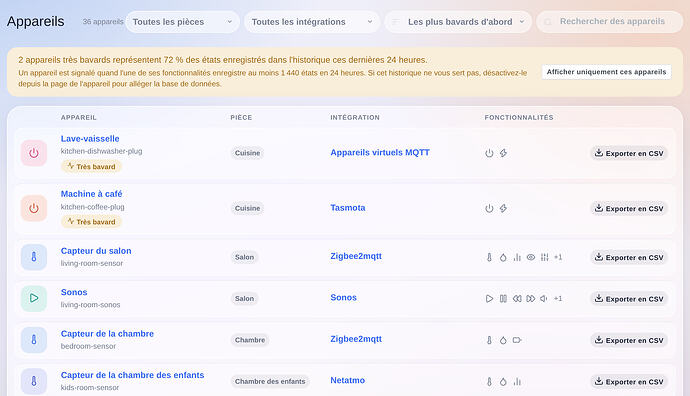Screen dimensions: 690x396
Task: Open the Toutes les intégrations dropdown
Action: (312, 22)
